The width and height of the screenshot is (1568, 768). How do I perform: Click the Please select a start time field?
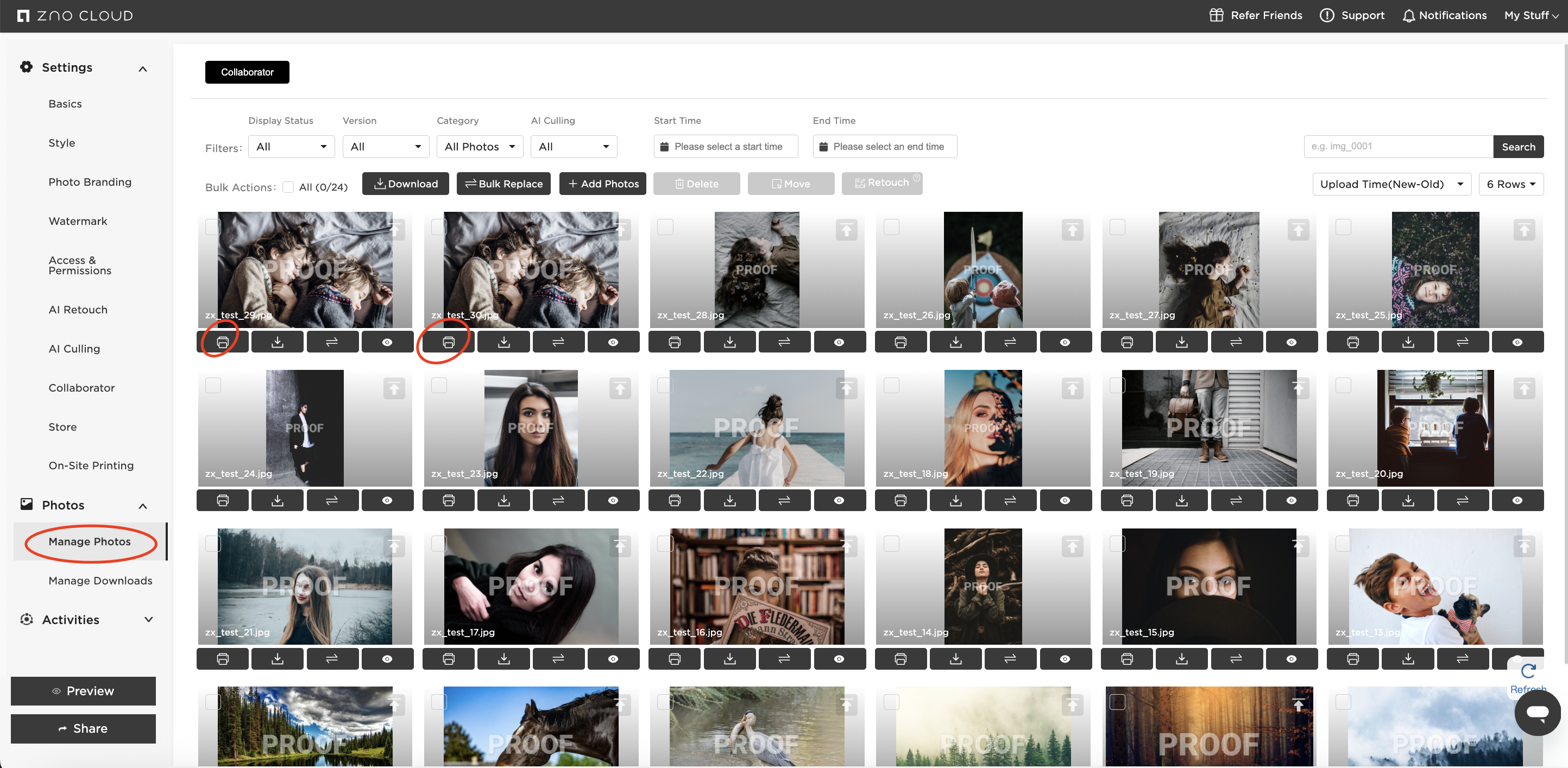pos(725,146)
